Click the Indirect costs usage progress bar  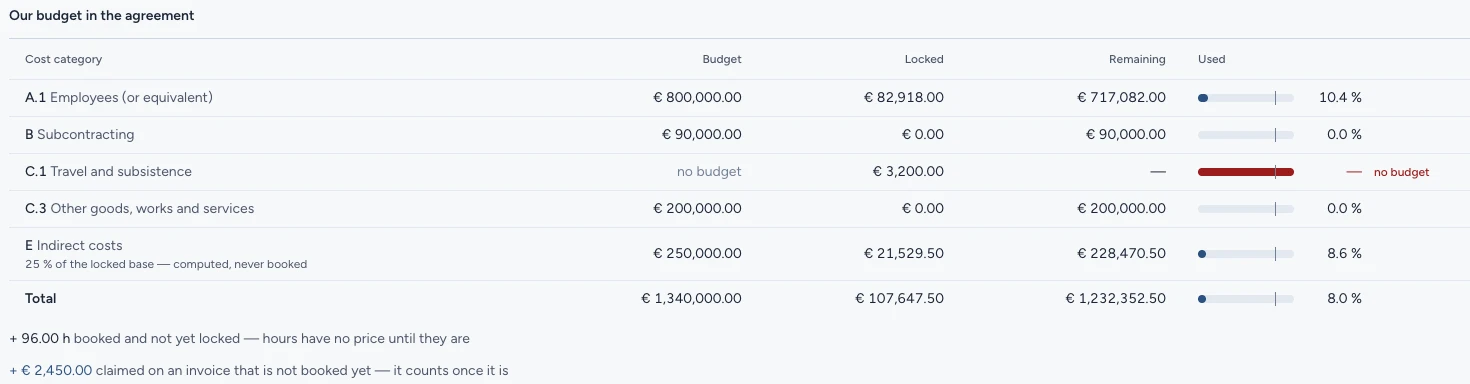click(x=1246, y=254)
